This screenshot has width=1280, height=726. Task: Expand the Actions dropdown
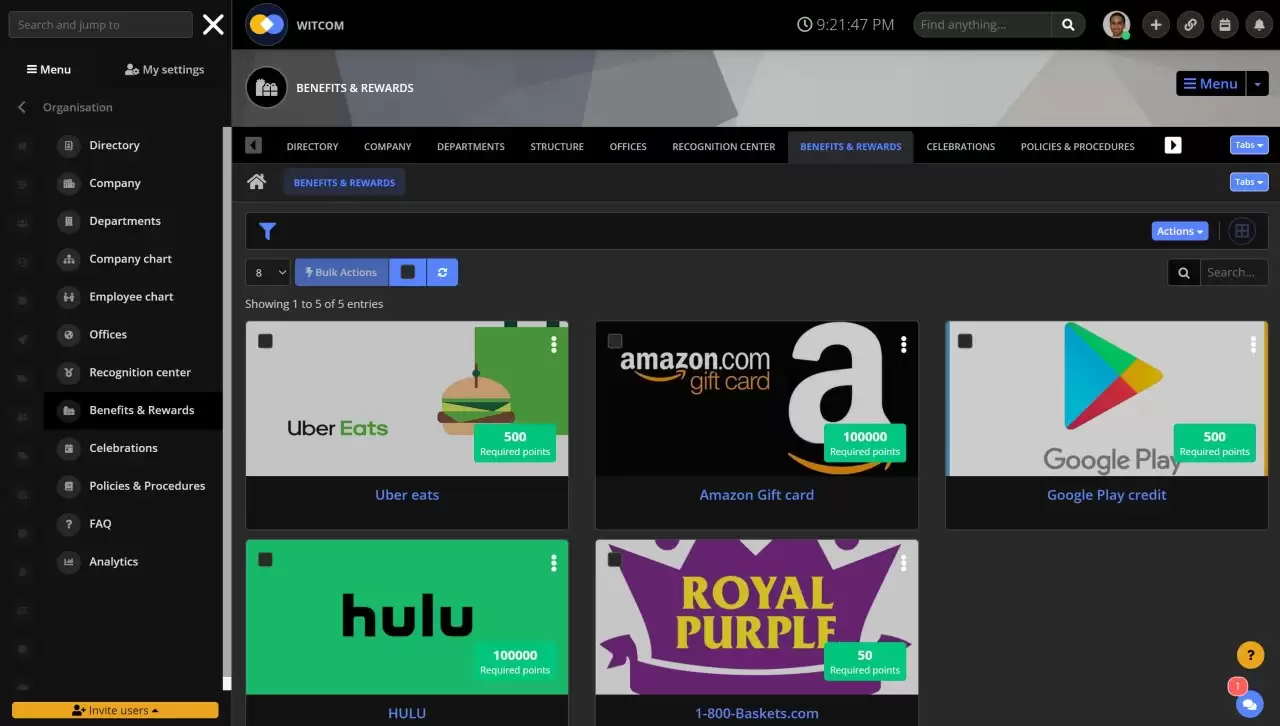pyautogui.click(x=1179, y=231)
